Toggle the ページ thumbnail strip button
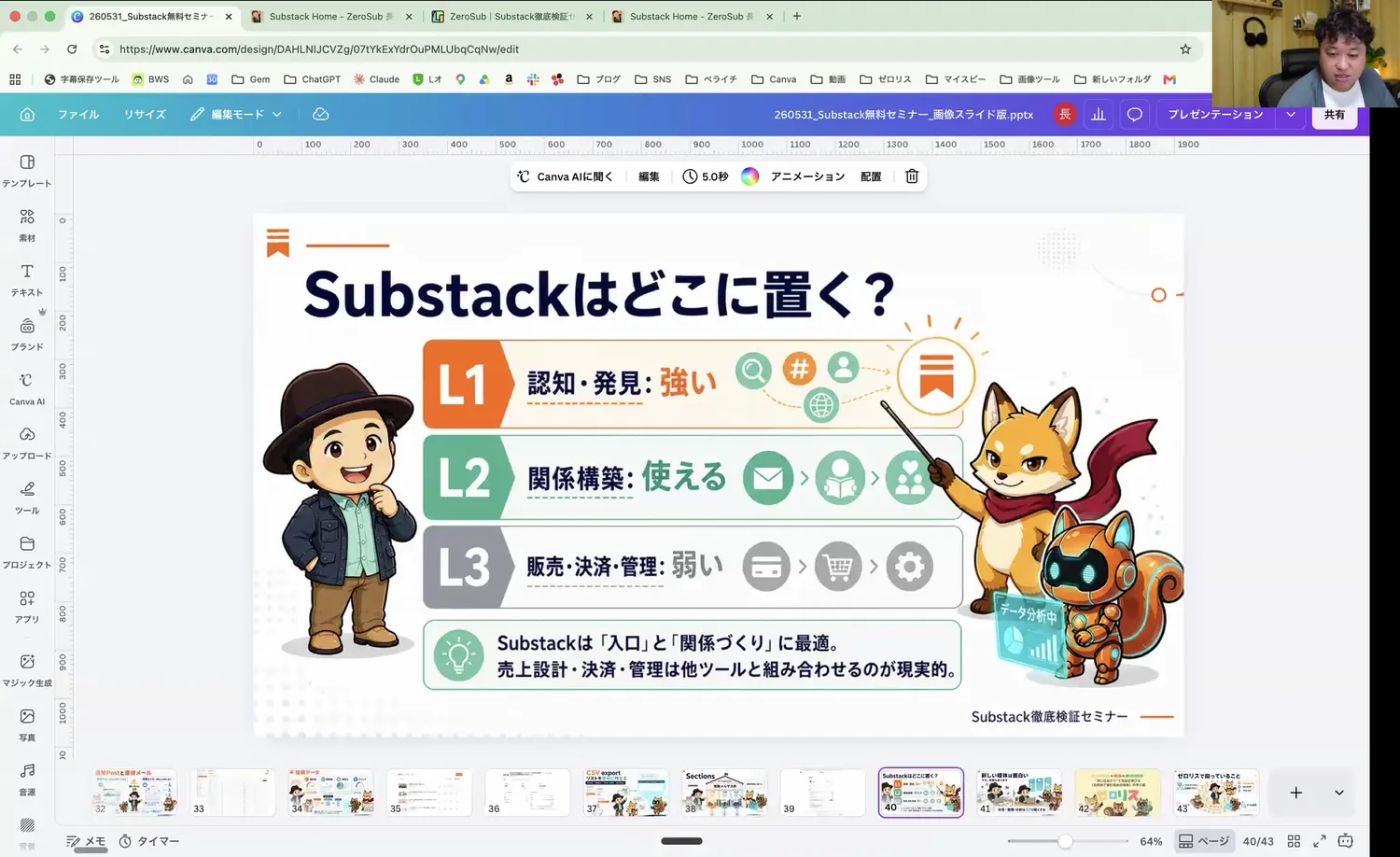Image resolution: width=1400 pixels, height=857 pixels. (1203, 841)
